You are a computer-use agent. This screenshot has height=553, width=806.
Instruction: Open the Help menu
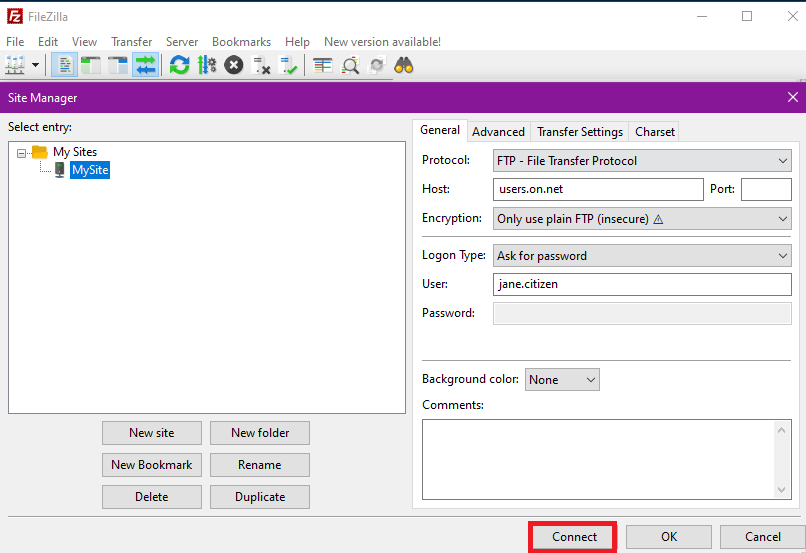coord(297,42)
